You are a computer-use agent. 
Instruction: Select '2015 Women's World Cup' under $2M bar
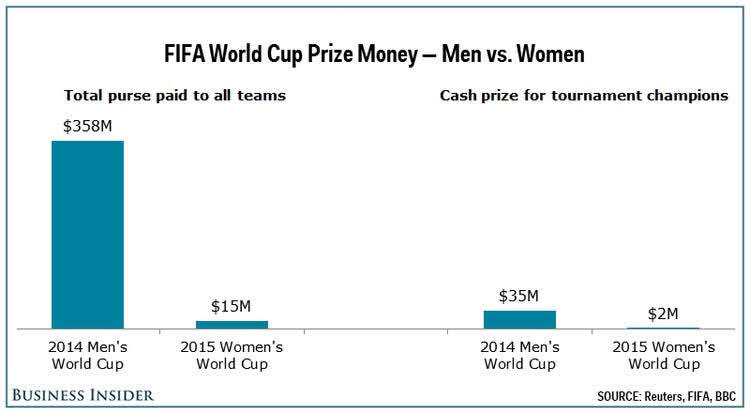point(662,355)
